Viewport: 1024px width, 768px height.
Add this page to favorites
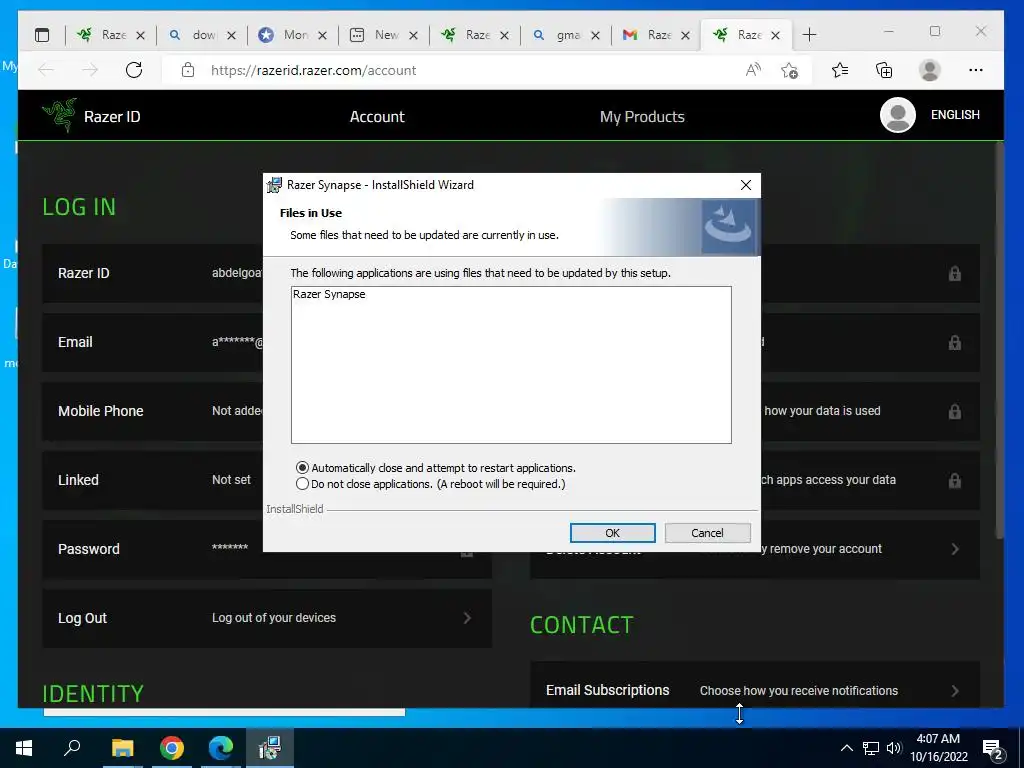tap(790, 70)
